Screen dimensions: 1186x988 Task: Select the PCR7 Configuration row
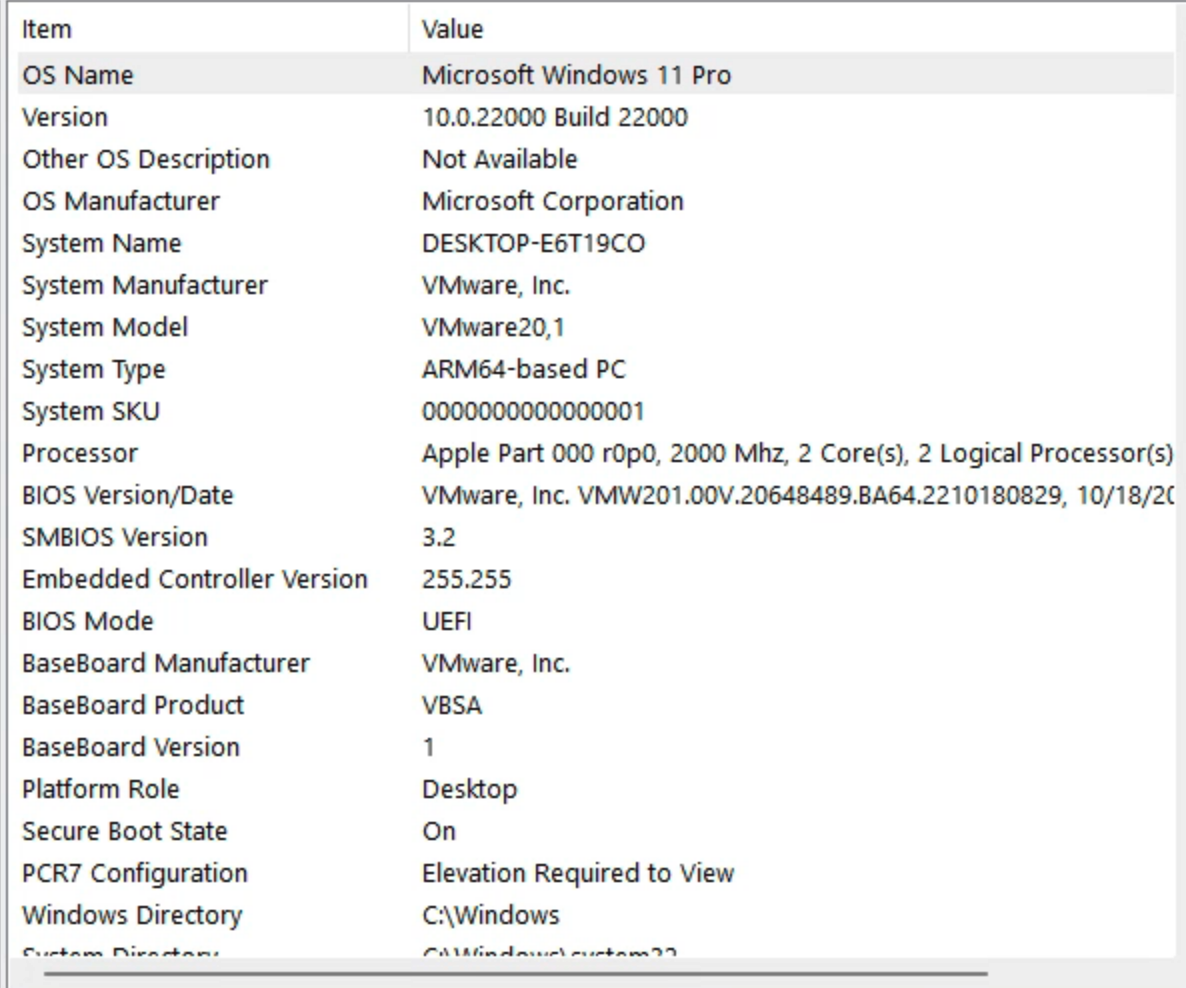[135, 873]
